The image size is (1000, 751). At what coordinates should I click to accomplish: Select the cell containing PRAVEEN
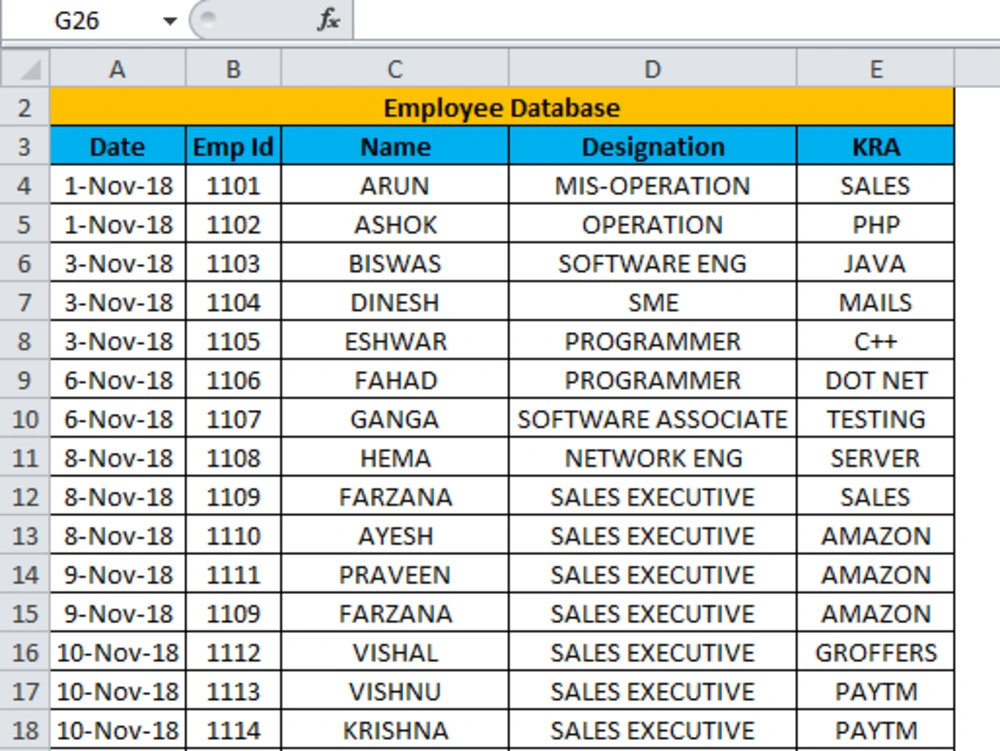[395, 574]
